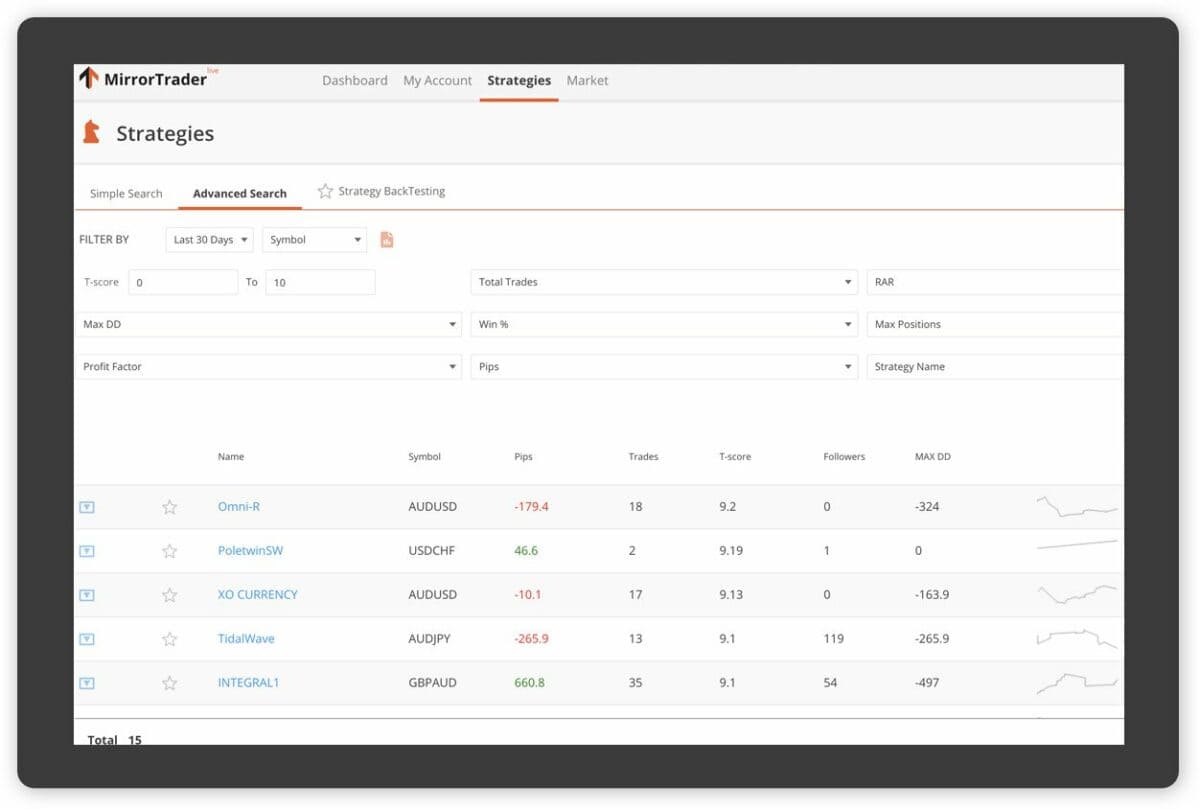Open the Max Positions filter dropdown
The height and width of the screenshot is (809, 1200).
point(995,324)
